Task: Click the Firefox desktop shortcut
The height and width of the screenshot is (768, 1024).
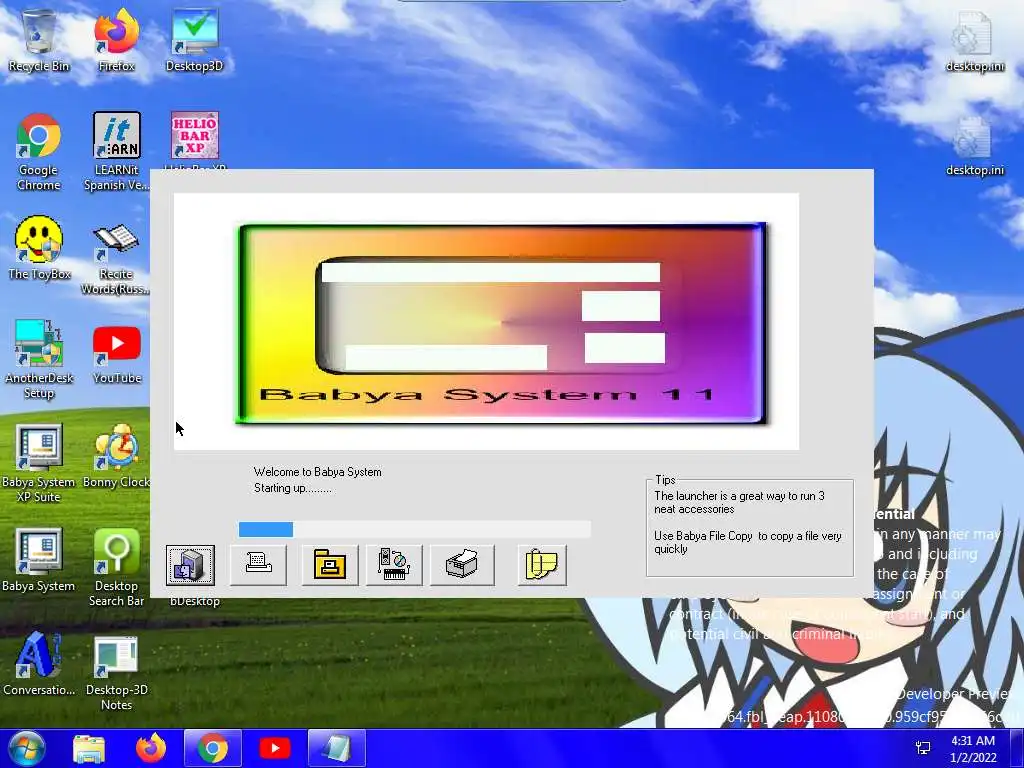Action: (x=116, y=40)
